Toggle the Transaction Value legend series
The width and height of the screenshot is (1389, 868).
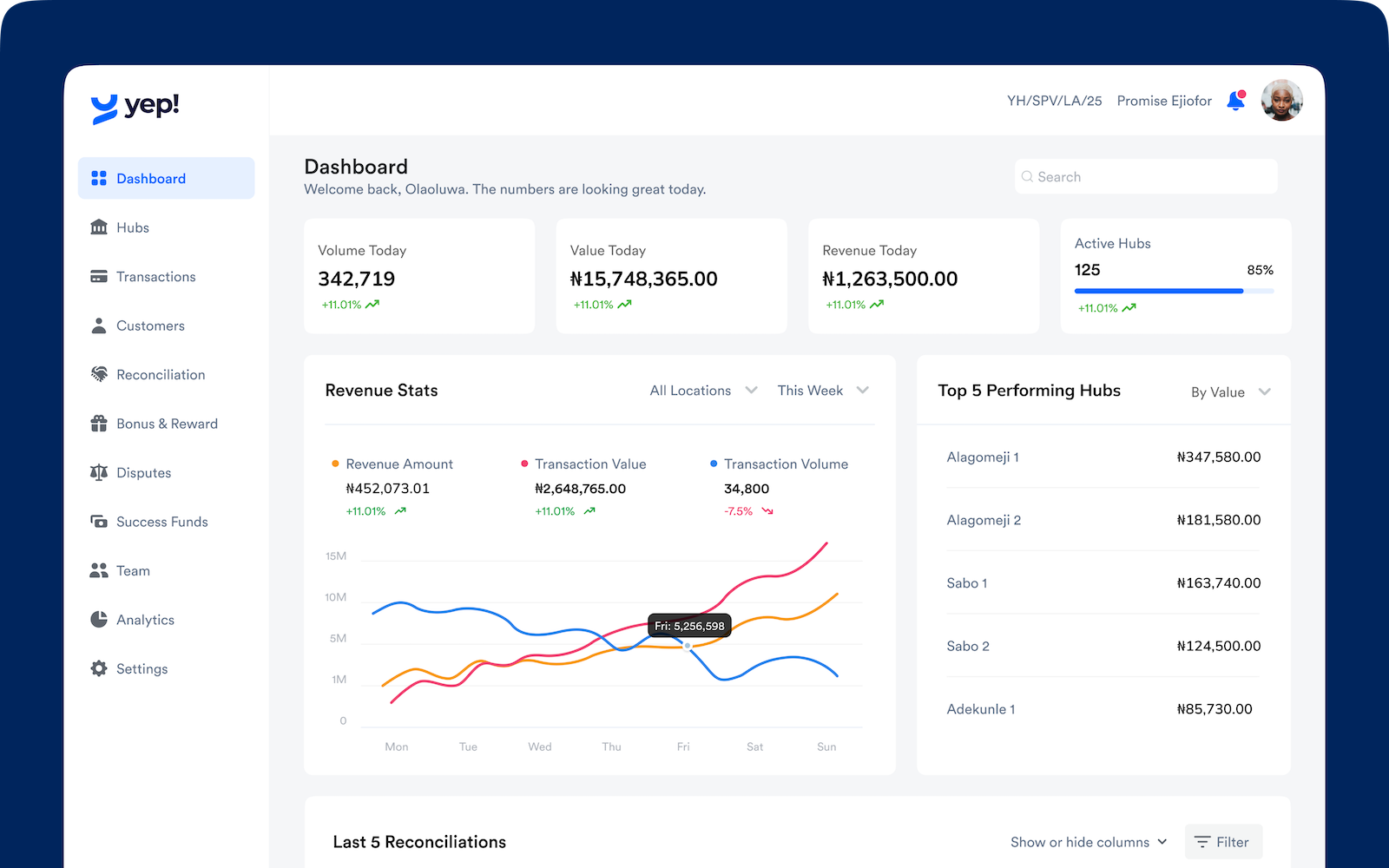[x=589, y=464]
